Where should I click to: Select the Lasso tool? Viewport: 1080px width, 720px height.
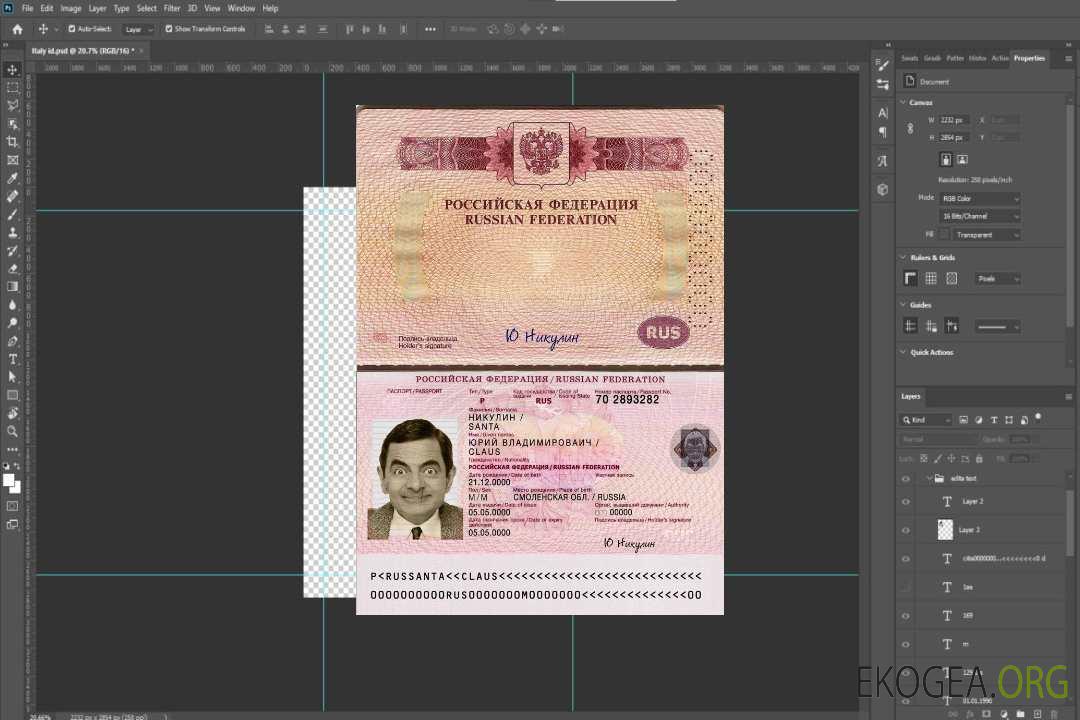12,105
